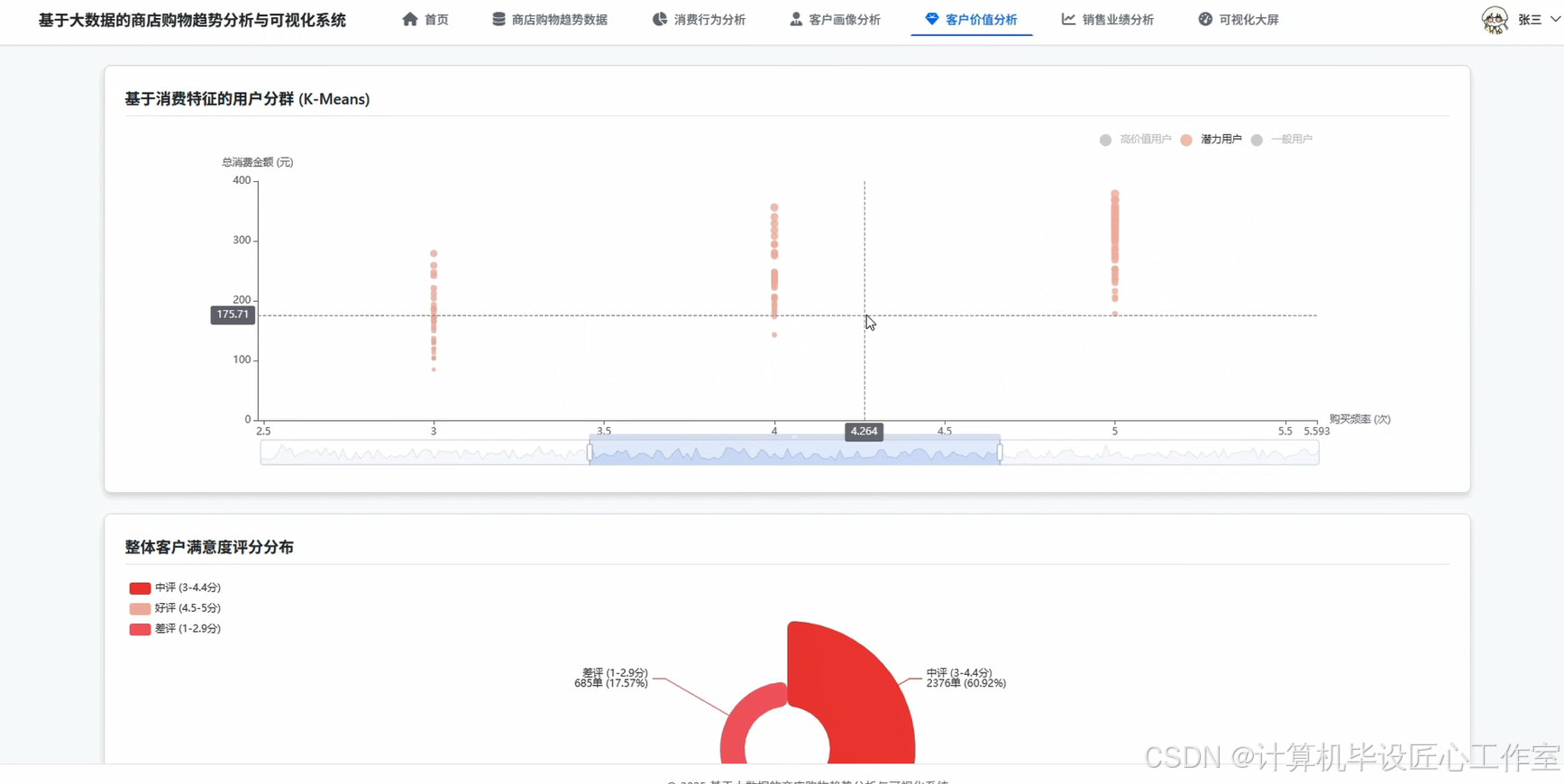Toggle the 一般用户 legend series
The image size is (1564, 784).
[1281, 140]
